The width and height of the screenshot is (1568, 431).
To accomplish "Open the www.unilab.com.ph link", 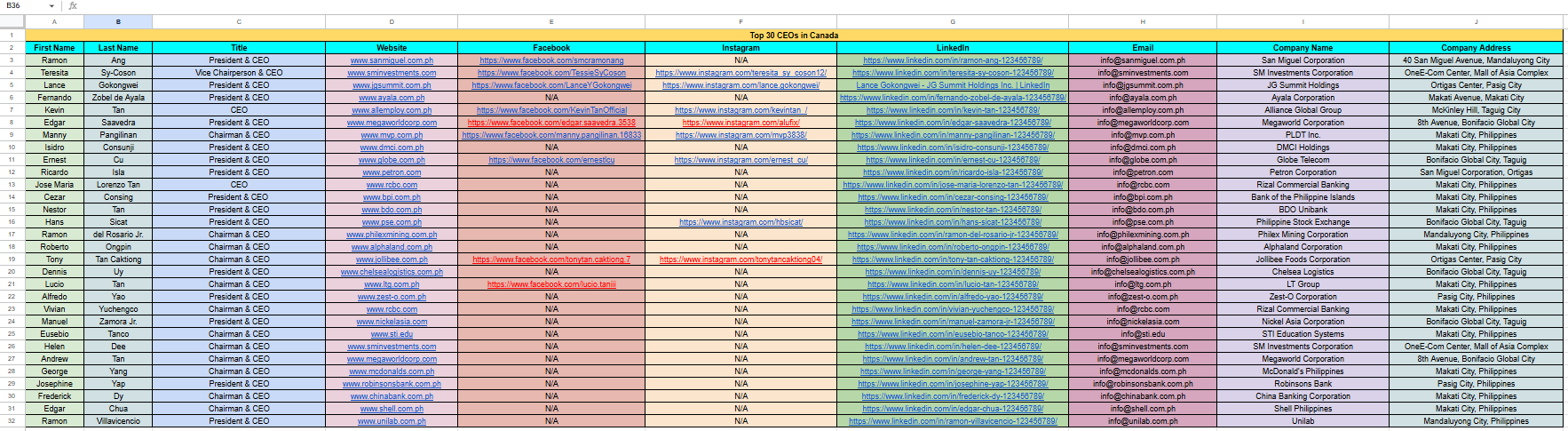I will coord(392,421).
